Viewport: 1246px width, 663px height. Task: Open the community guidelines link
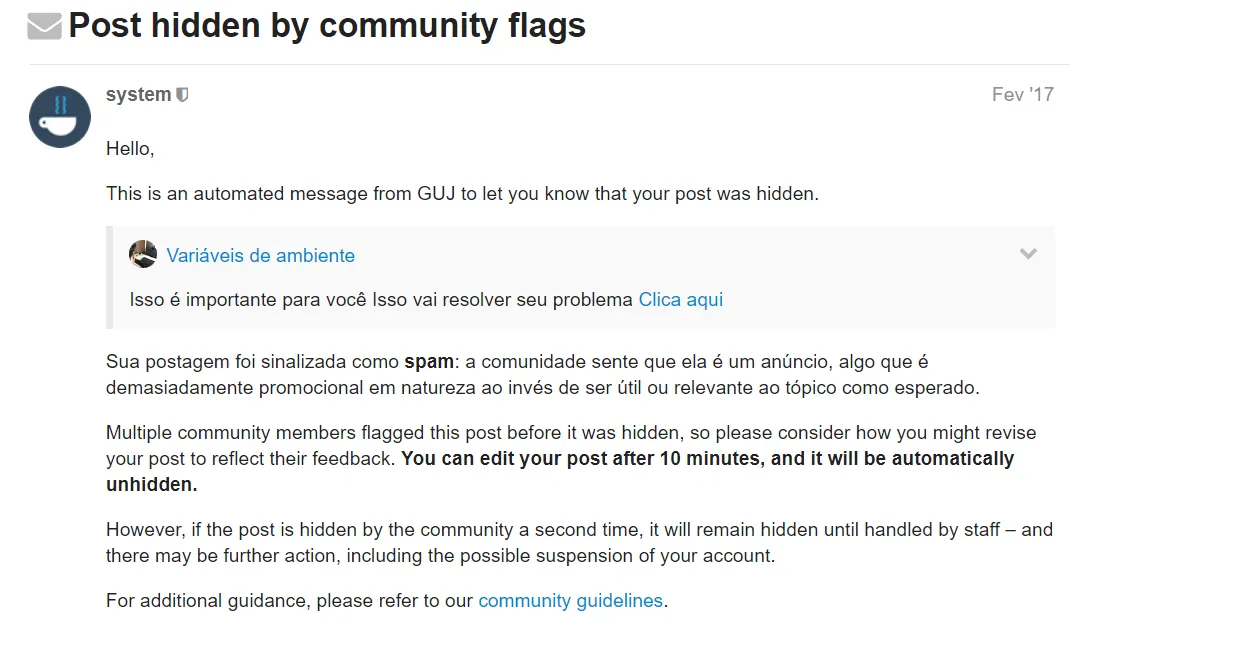570,601
